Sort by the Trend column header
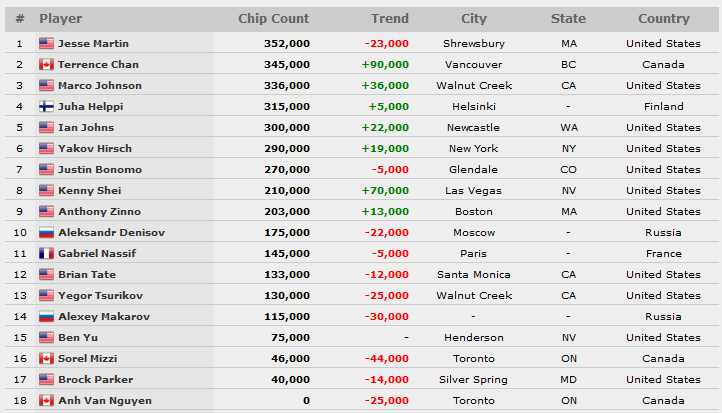Screen dimensions: 722x413 pyautogui.click(x=390, y=18)
